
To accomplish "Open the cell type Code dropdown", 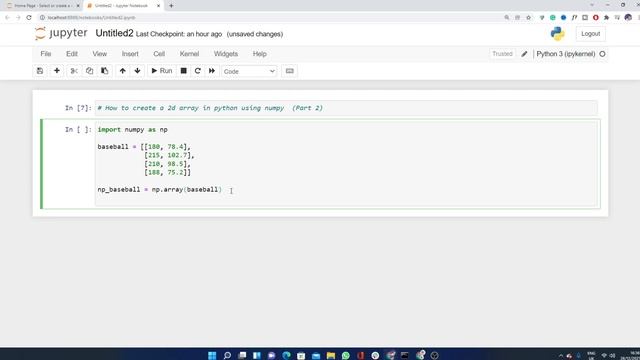I will 249,71.
